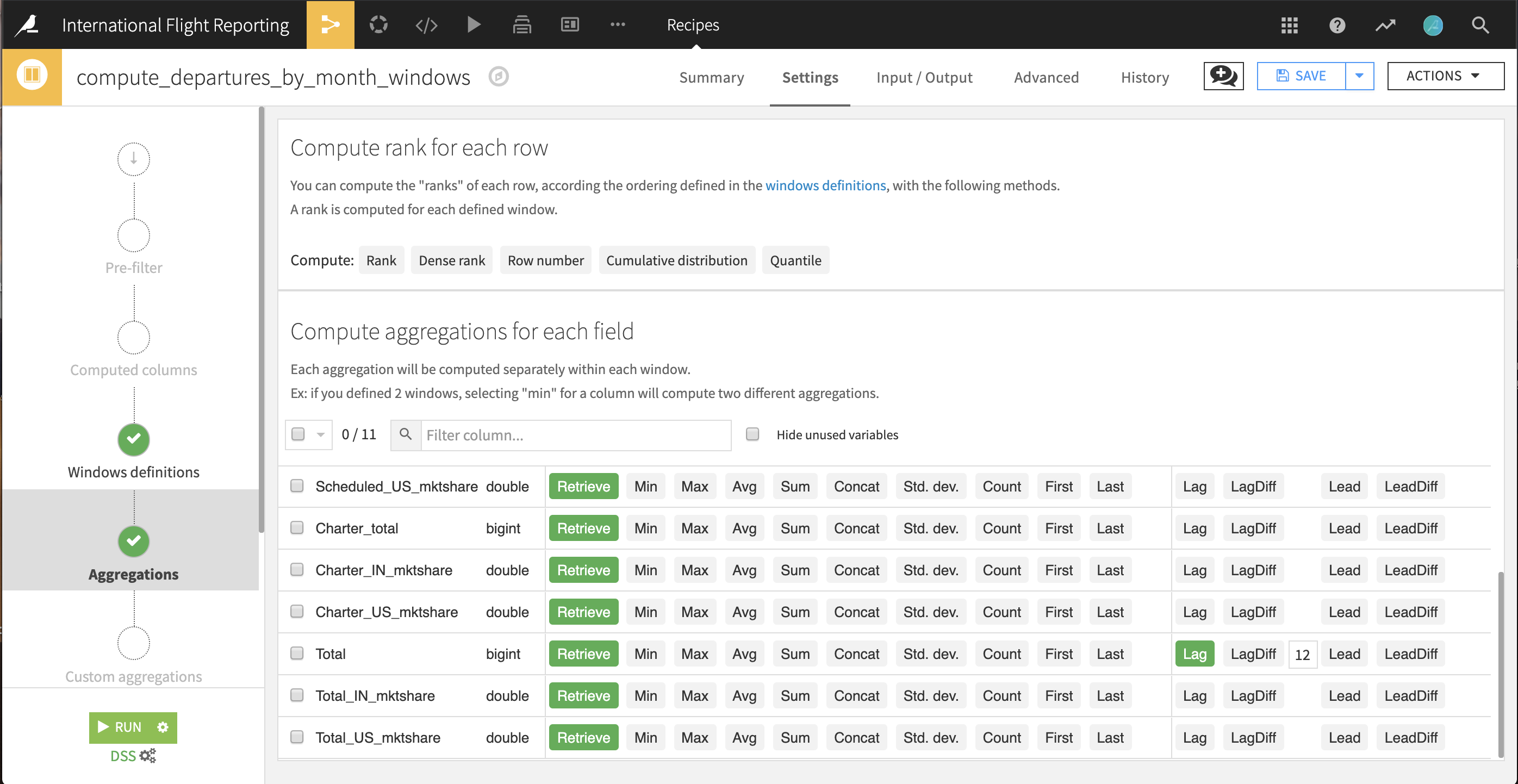Open the History tab
This screenshot has width=1518, height=784.
1144,77
